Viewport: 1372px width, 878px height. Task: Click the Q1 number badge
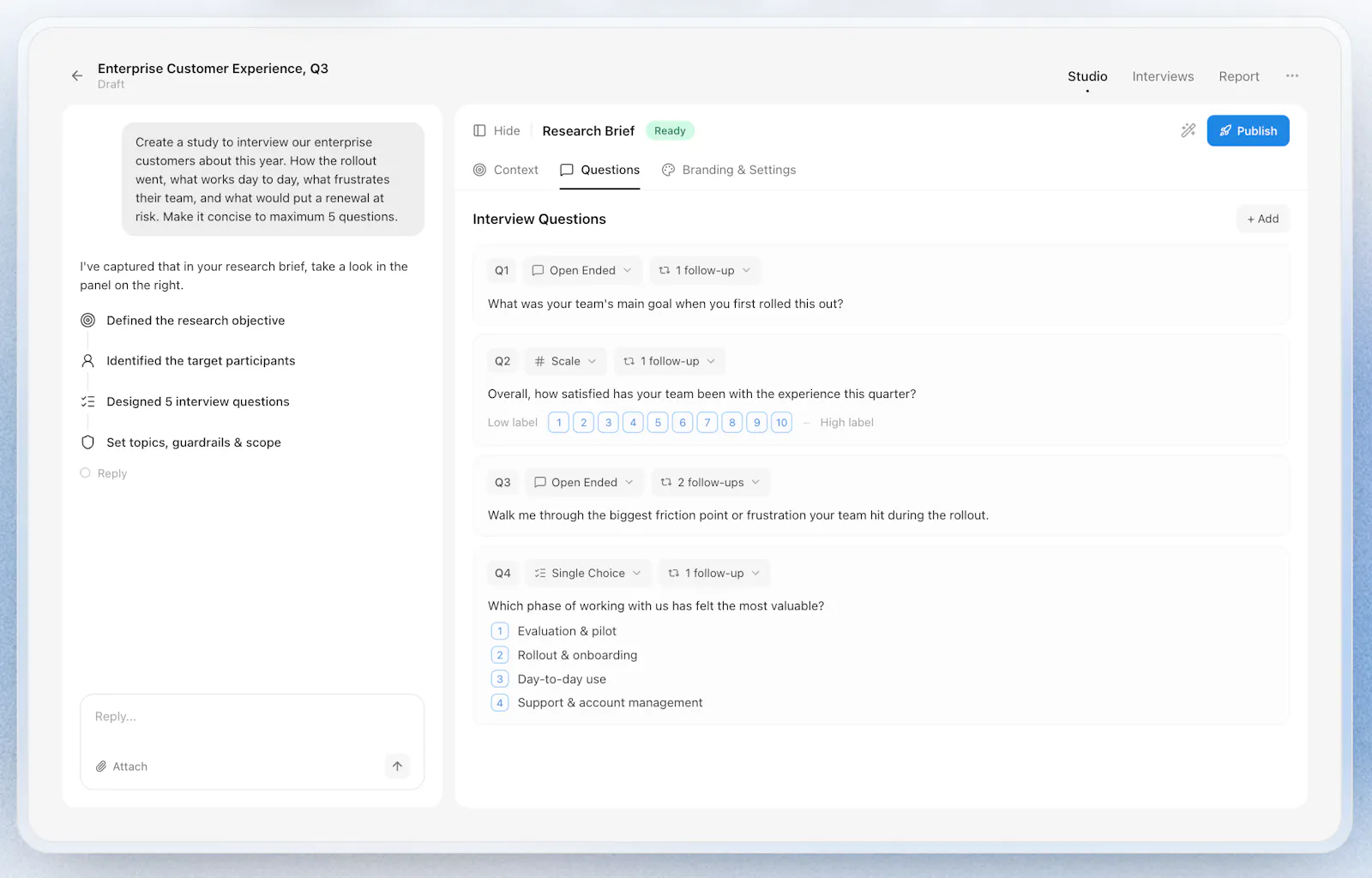tap(502, 270)
